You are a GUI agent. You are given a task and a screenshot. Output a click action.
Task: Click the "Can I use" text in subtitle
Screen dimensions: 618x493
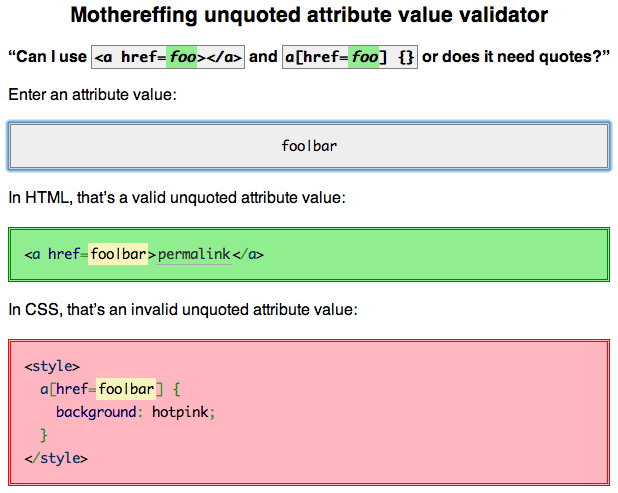(x=47, y=57)
